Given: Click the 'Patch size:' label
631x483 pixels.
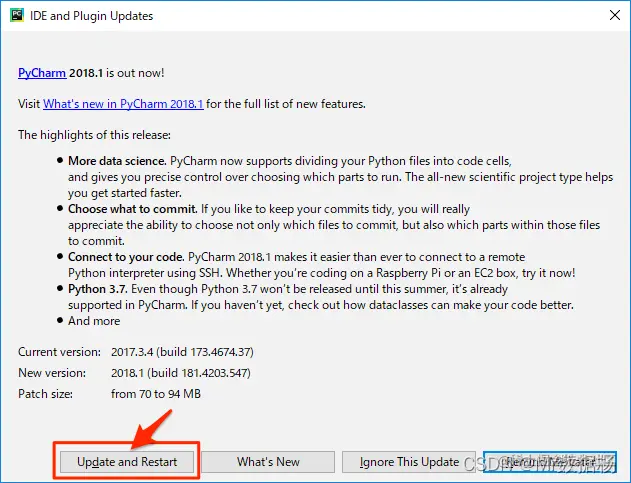Looking at the screenshot, I should (x=45, y=394).
